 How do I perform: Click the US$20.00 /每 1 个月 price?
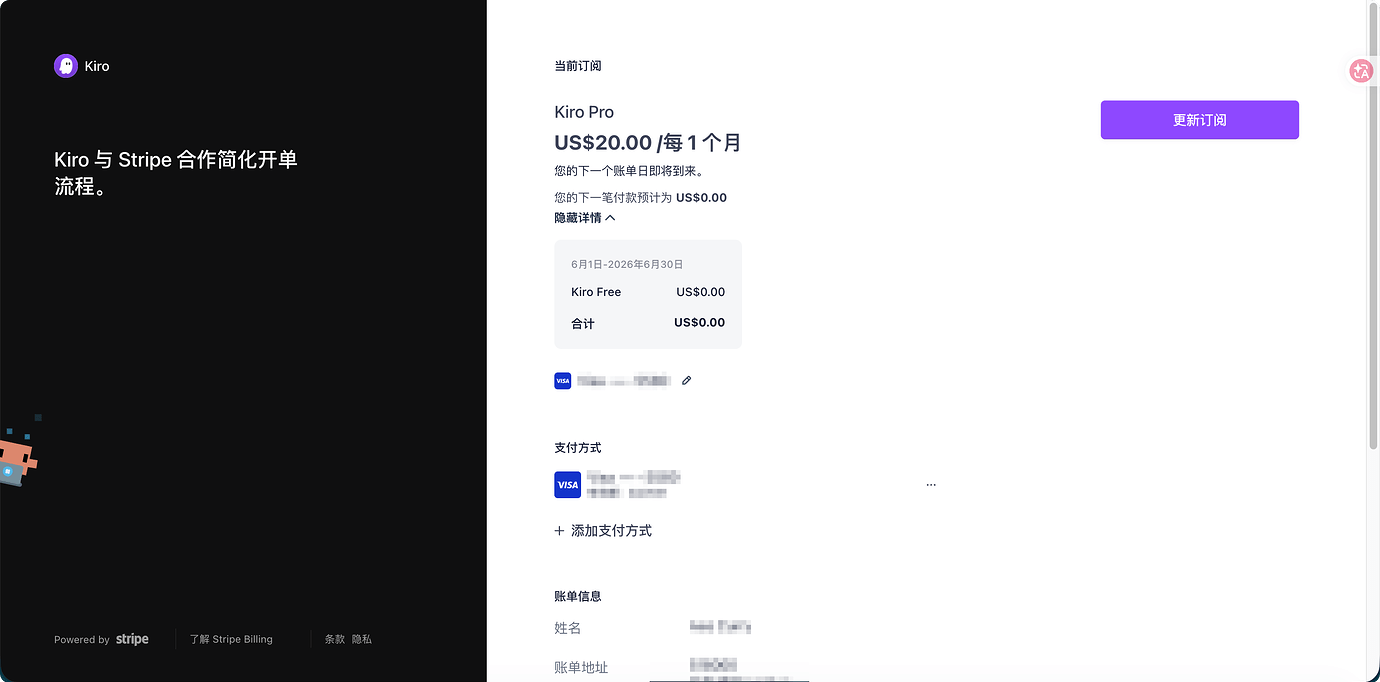click(x=648, y=143)
